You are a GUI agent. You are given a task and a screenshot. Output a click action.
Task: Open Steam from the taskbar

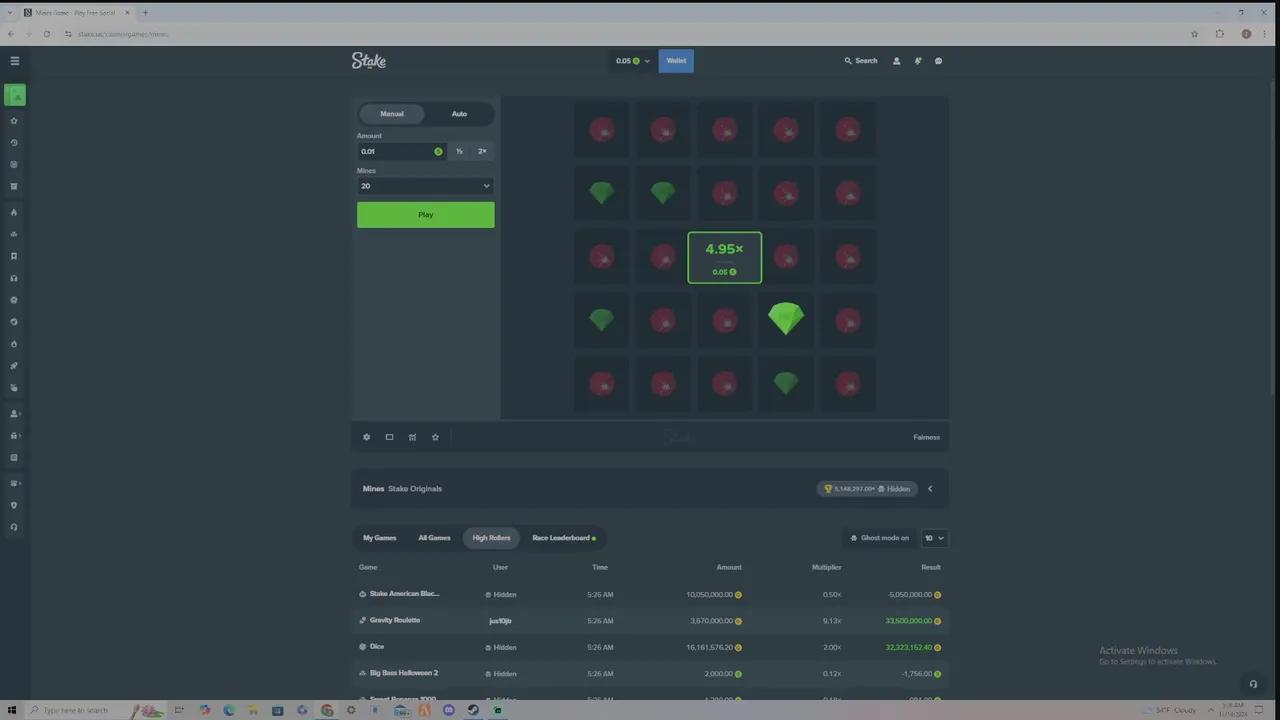coord(473,710)
